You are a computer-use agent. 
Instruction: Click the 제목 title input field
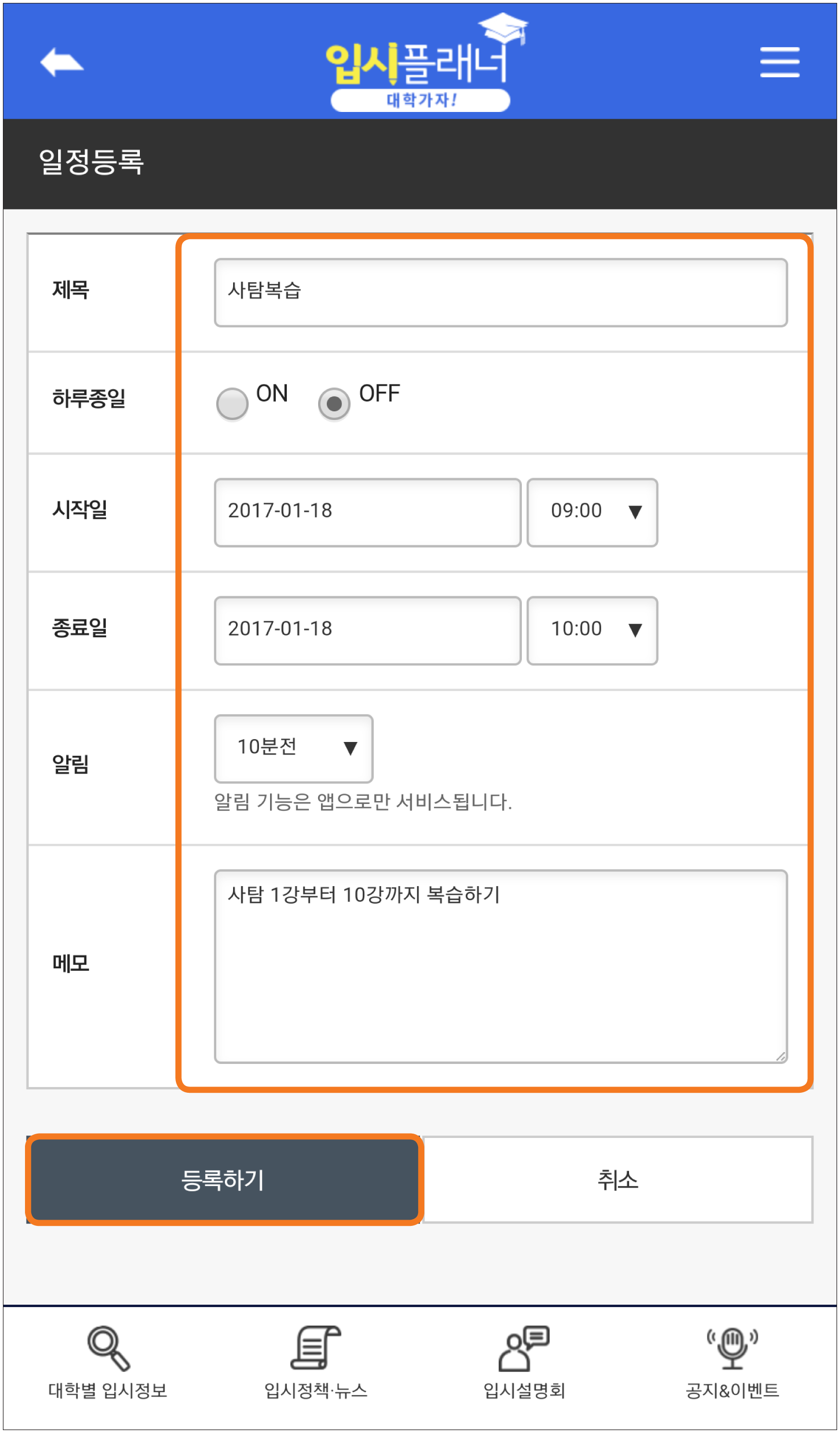pyautogui.click(x=500, y=292)
